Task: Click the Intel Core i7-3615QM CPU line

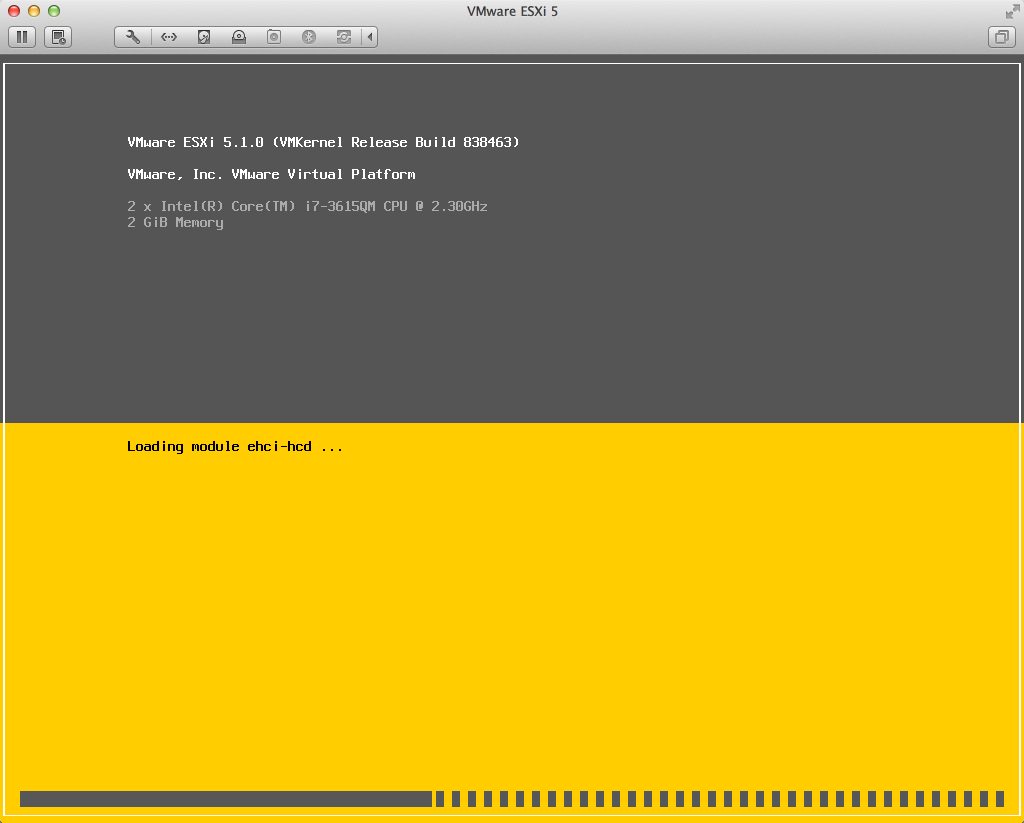Action: 308,206
